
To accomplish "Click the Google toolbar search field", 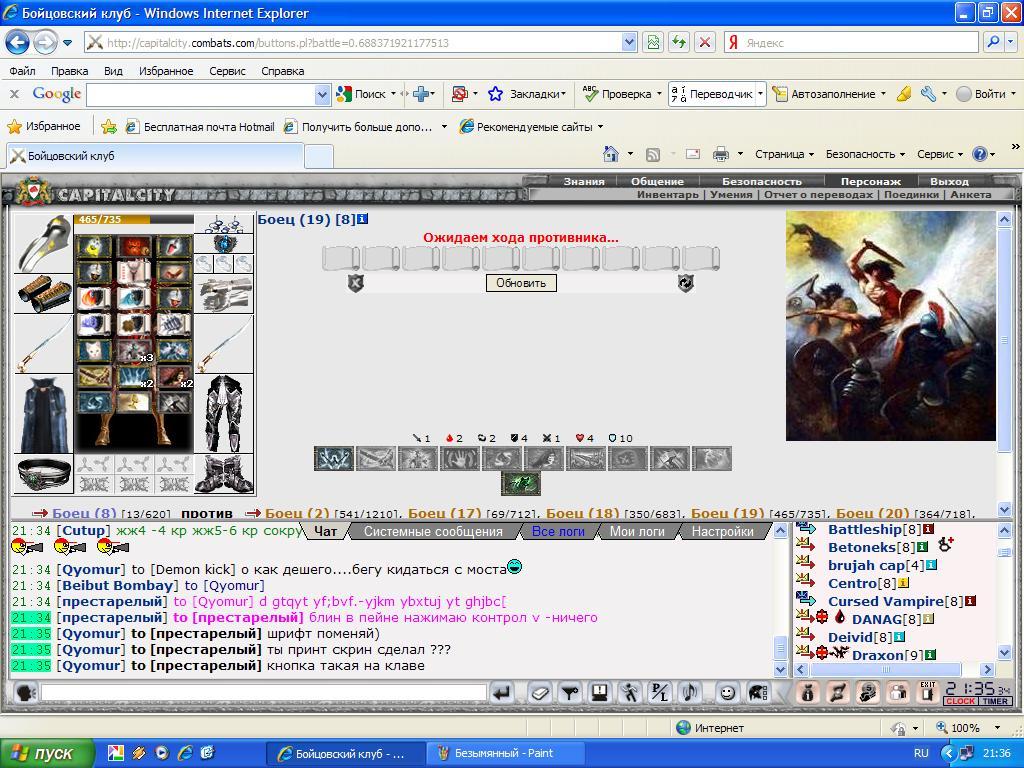I will pos(200,95).
